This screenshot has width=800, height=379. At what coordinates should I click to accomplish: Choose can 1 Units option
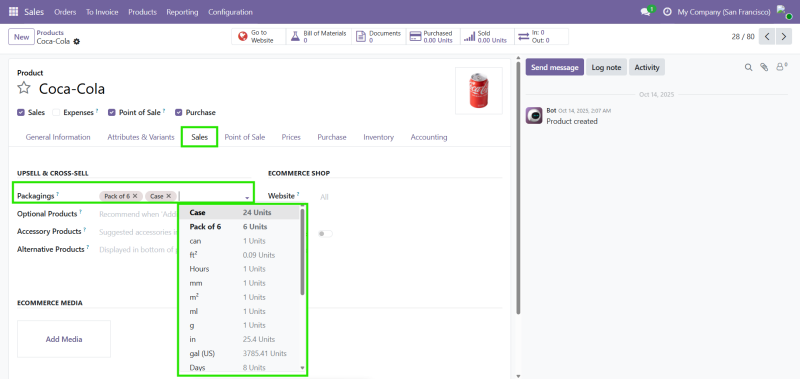point(239,241)
